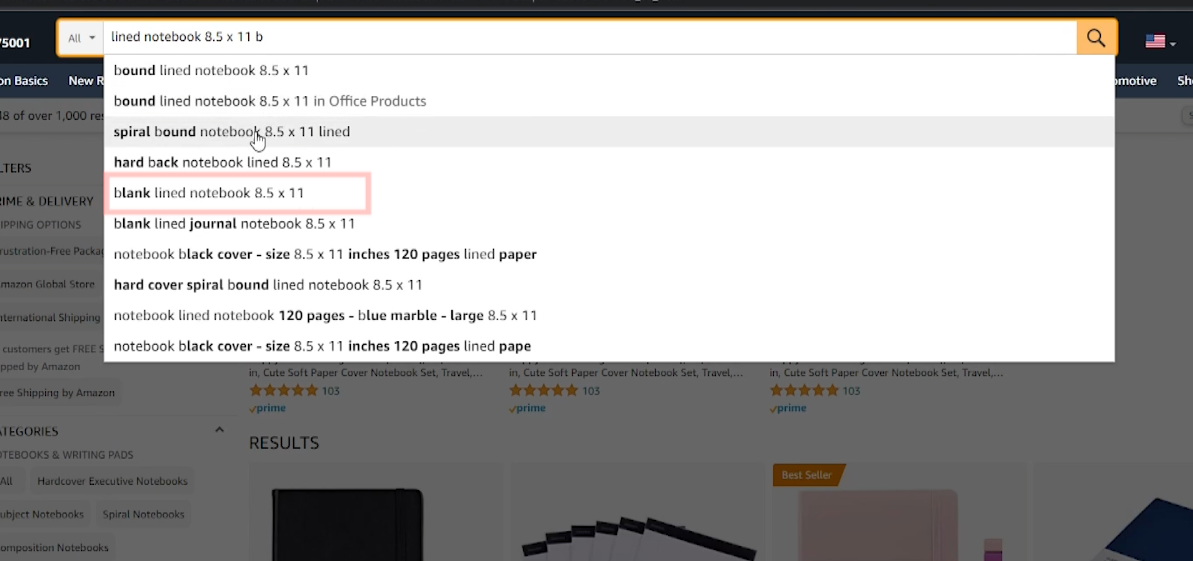
Task: Click third product's Prime badge
Action: [x=788, y=408]
